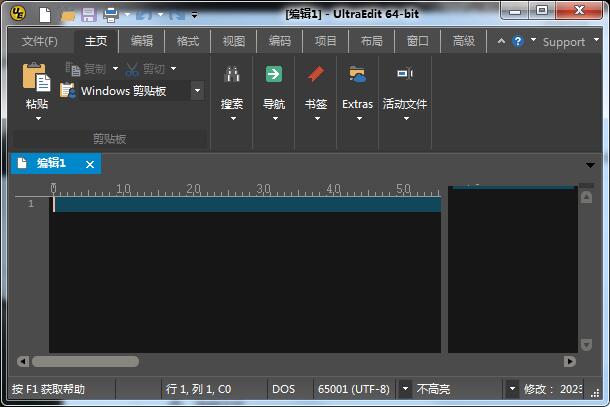This screenshot has height=407, width=610.
Task: Open the 活动文件 active file tool
Action: [405, 73]
